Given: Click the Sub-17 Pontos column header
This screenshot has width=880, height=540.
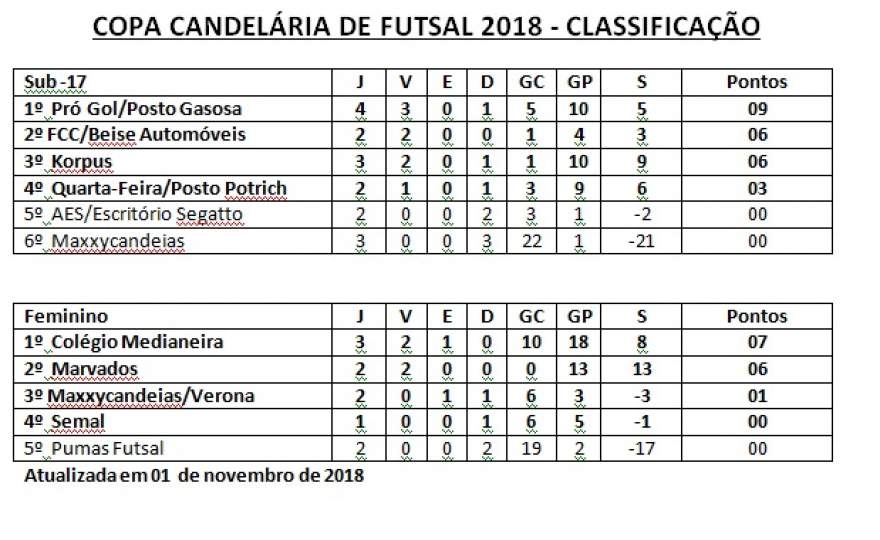Looking at the screenshot, I should pos(757,83).
